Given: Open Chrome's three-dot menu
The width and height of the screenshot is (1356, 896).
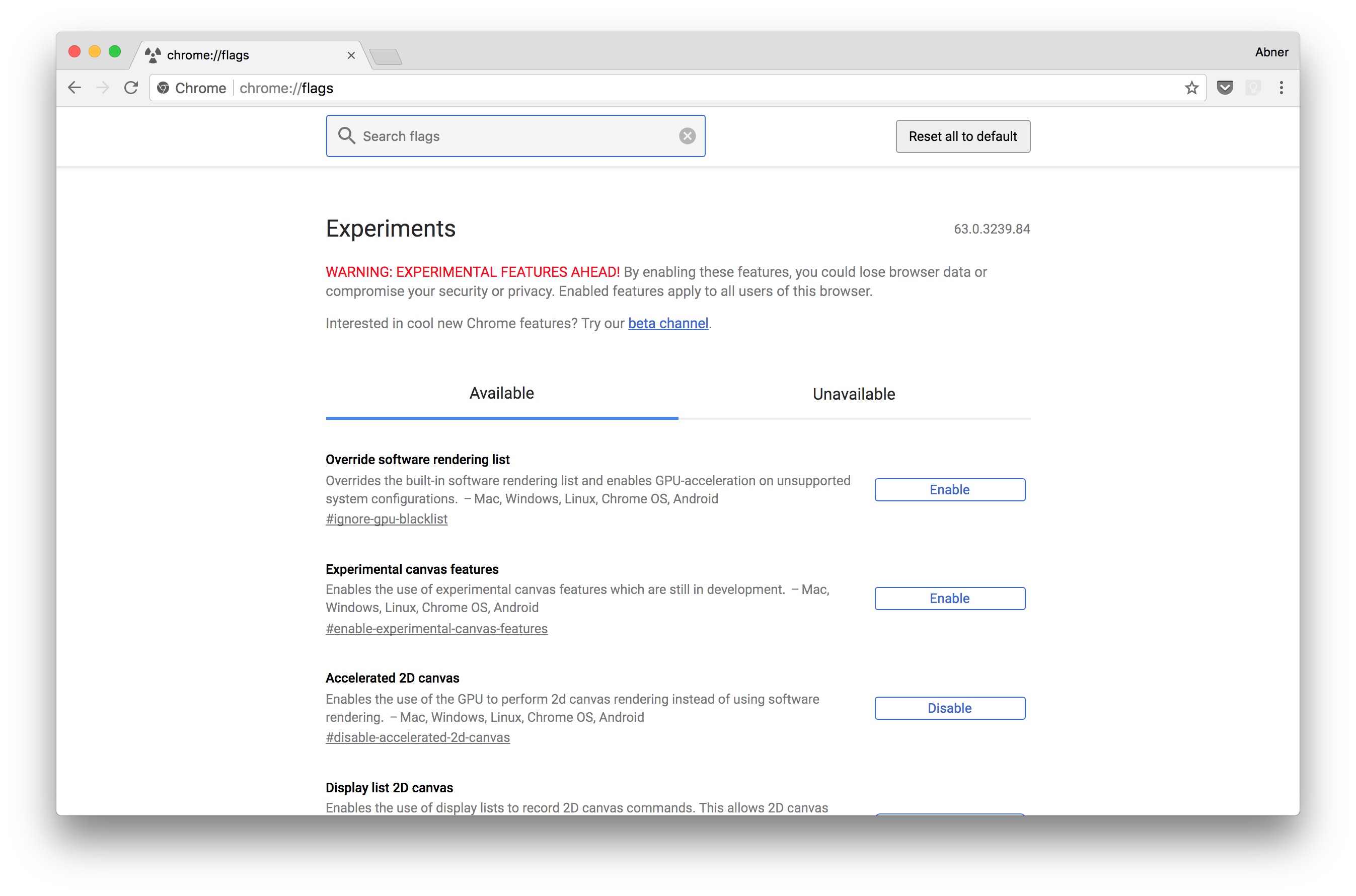Looking at the screenshot, I should pos(1281,88).
